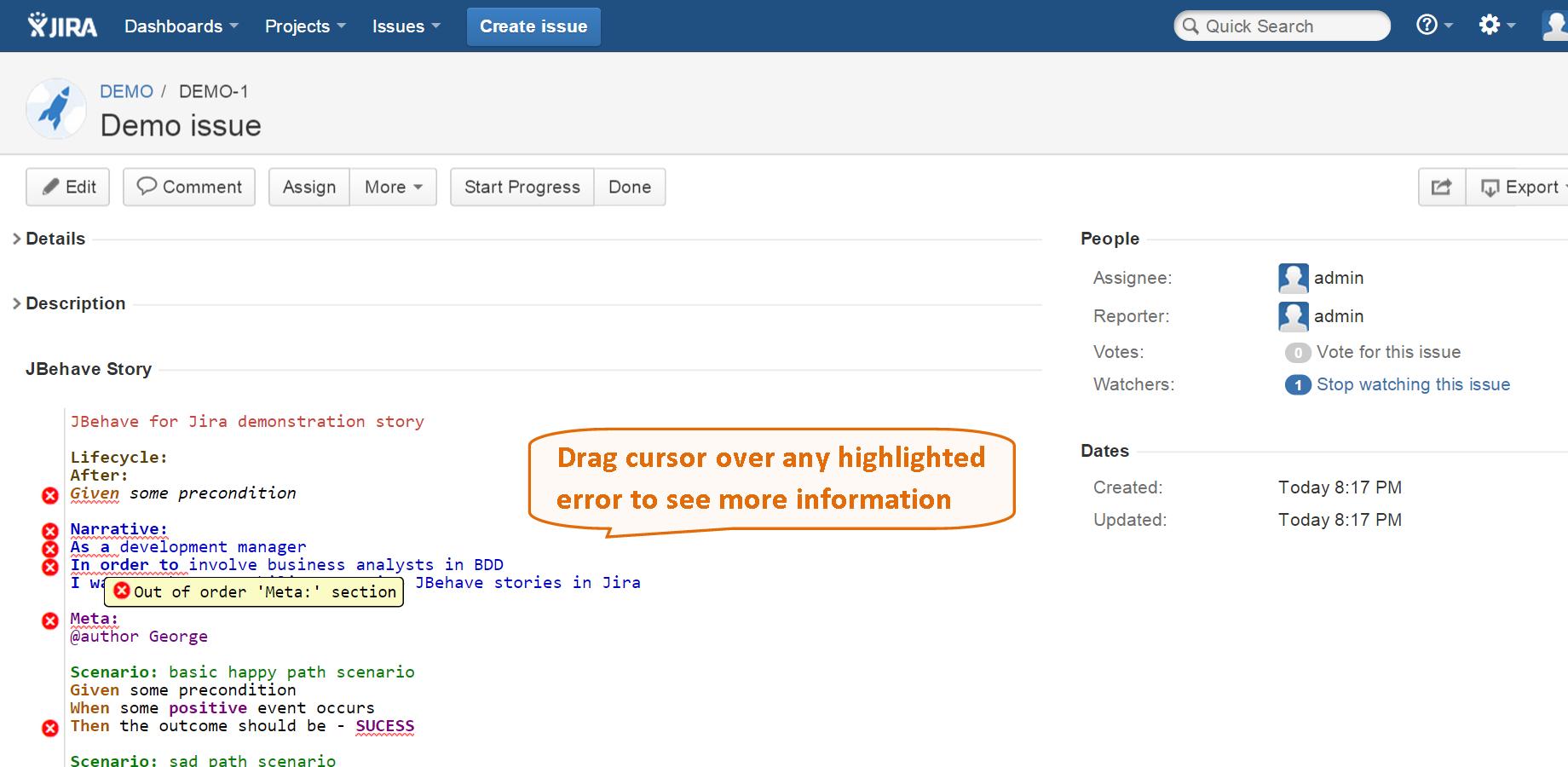Click the error icon beside Given precondition
1568x767 pixels.
[x=50, y=495]
